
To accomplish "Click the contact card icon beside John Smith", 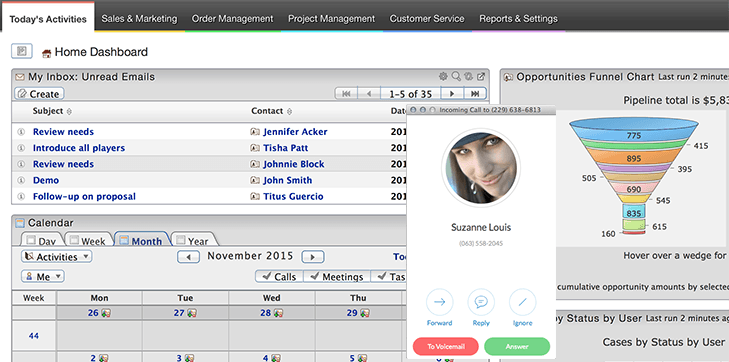I will point(255,180).
